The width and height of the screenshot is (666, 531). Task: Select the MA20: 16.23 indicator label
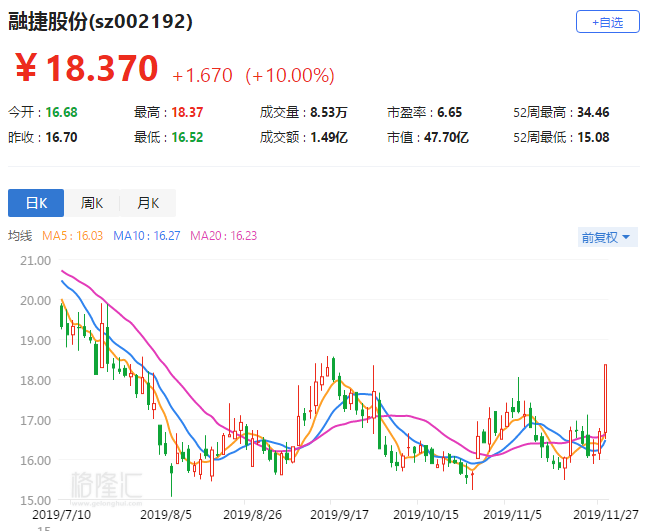click(223, 236)
